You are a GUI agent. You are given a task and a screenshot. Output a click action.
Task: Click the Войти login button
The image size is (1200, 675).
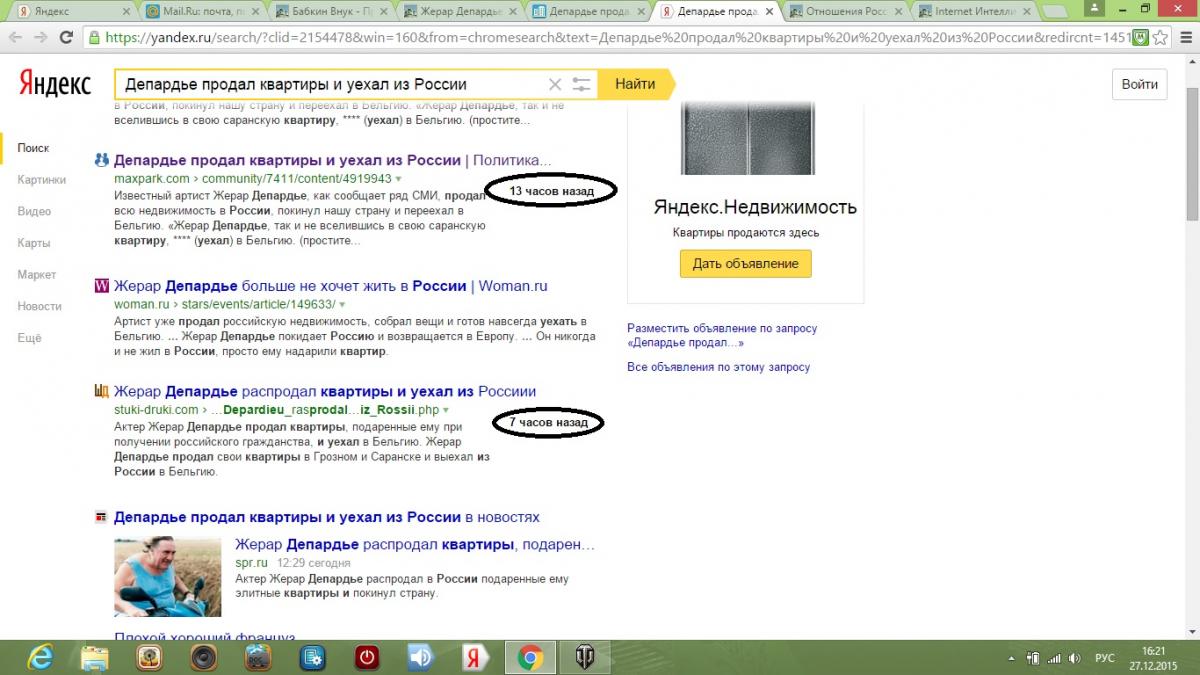coord(1140,84)
